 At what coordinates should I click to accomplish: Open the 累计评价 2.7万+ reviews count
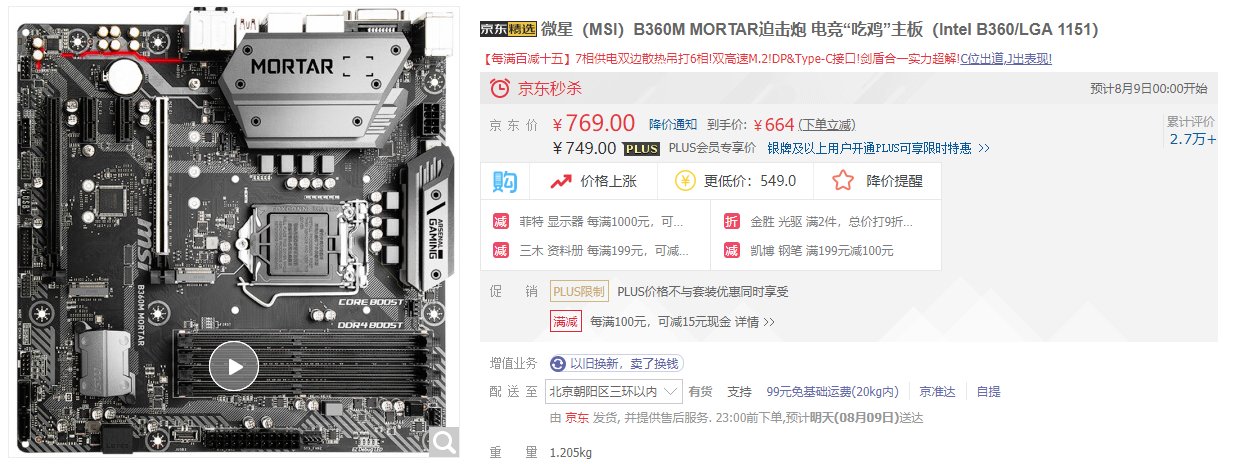(x=1192, y=131)
